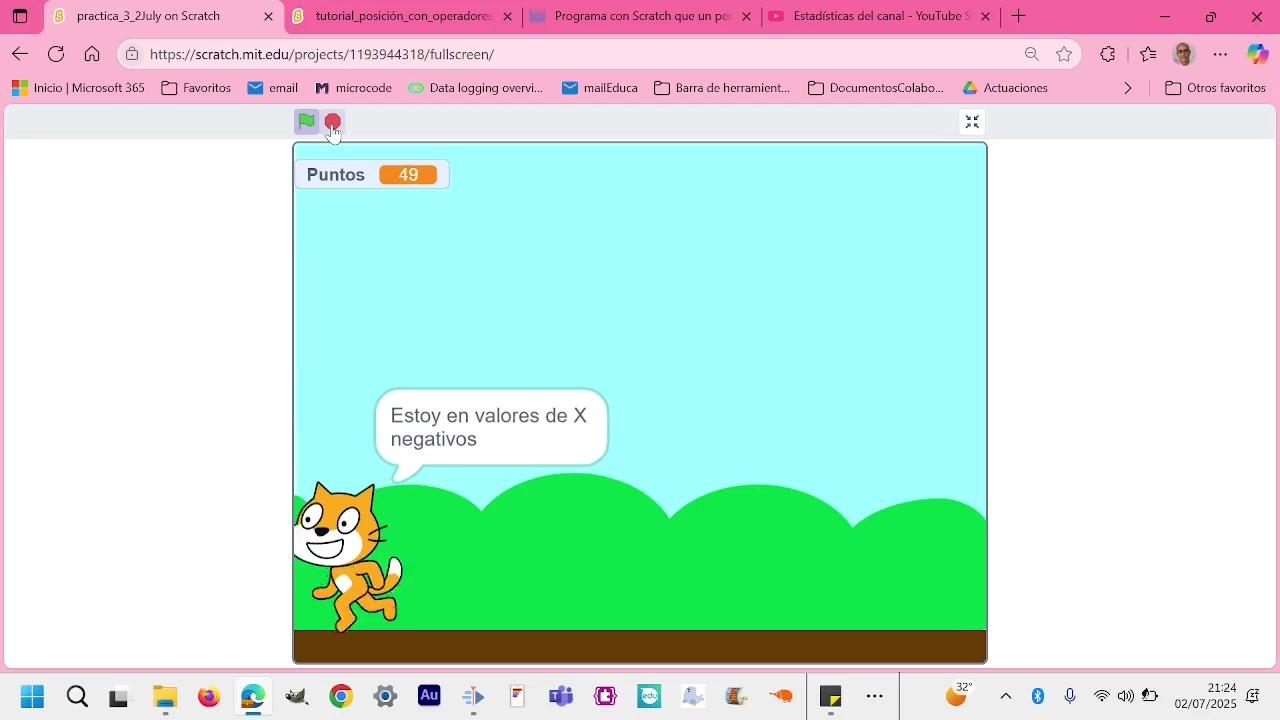This screenshot has height=720, width=1280.
Task: Close the tutorial_posición_con_operadores tab
Action: [507, 16]
